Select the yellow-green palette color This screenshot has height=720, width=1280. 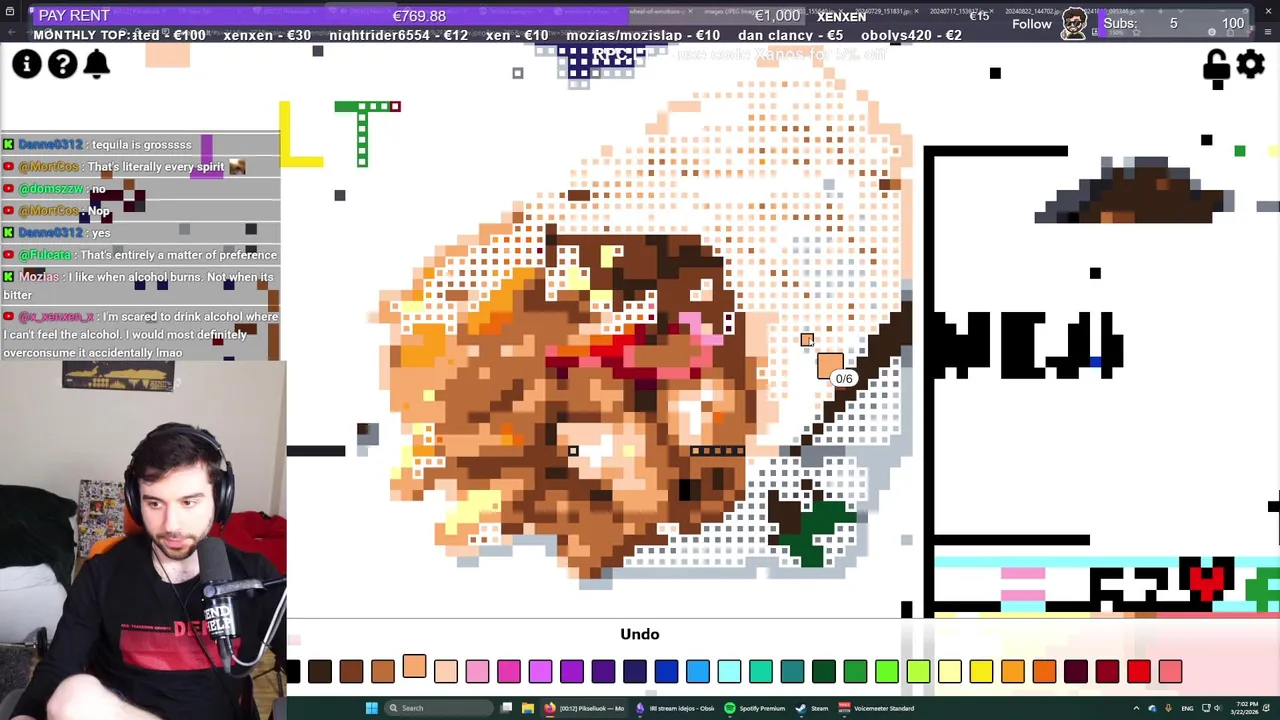point(918,671)
